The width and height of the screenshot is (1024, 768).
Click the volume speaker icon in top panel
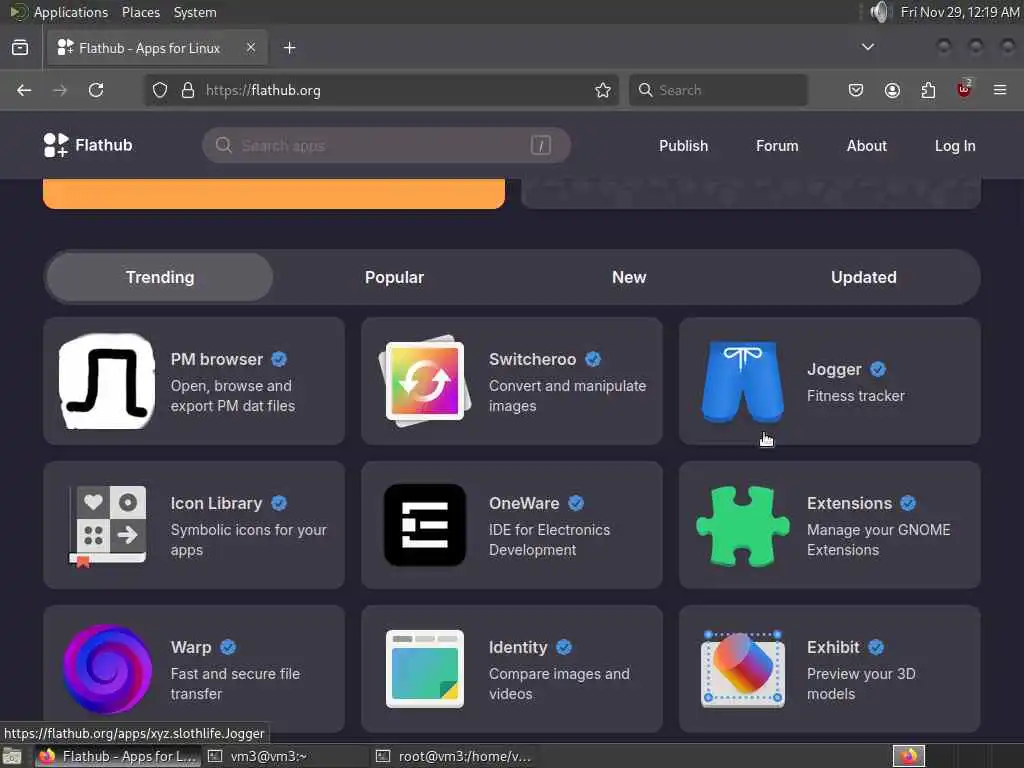880,12
